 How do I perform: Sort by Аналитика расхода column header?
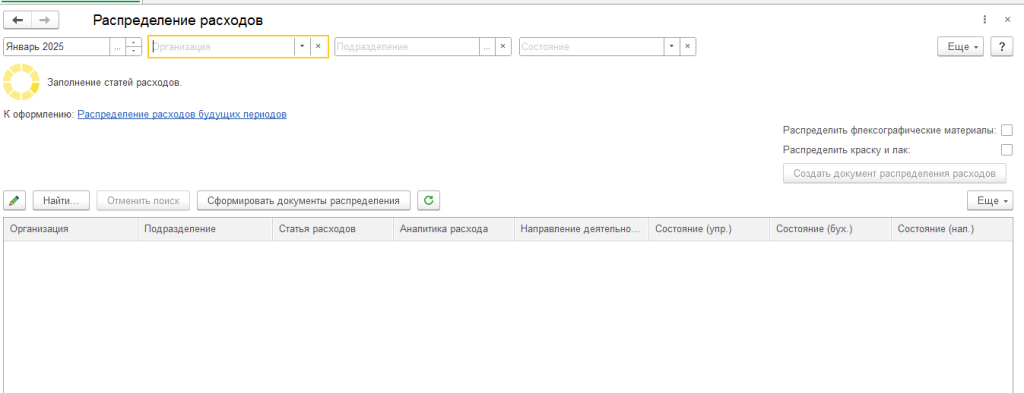click(454, 229)
